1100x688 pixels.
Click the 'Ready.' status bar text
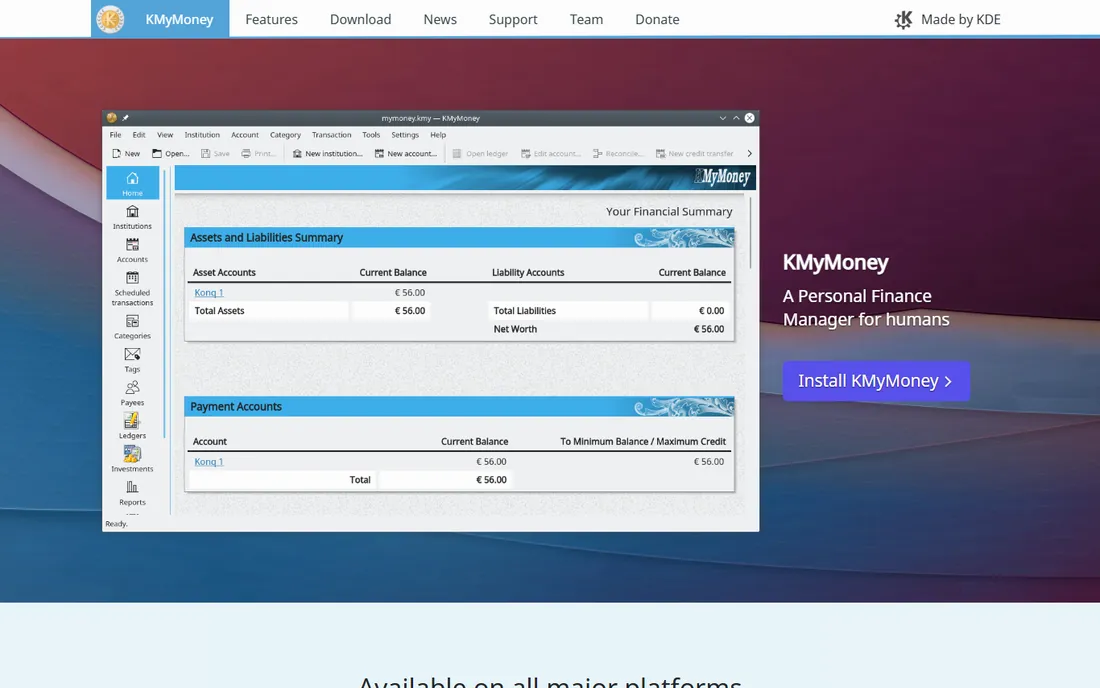pyautogui.click(x=116, y=523)
